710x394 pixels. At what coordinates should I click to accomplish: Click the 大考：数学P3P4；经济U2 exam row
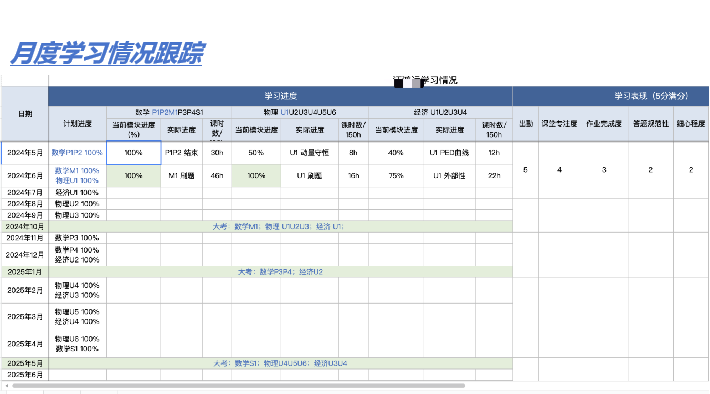click(280, 272)
